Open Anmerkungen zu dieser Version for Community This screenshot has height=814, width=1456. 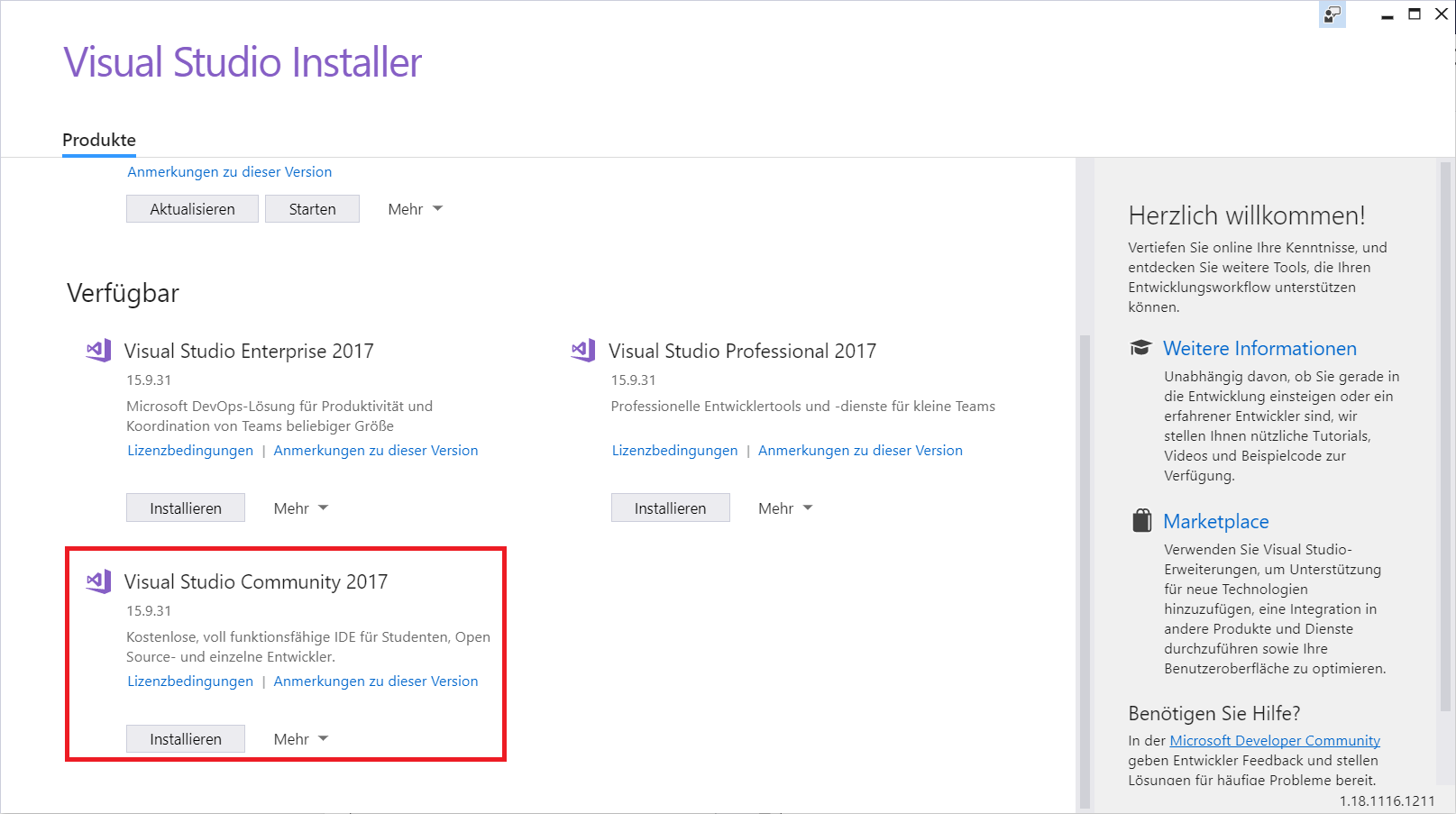pyautogui.click(x=376, y=681)
